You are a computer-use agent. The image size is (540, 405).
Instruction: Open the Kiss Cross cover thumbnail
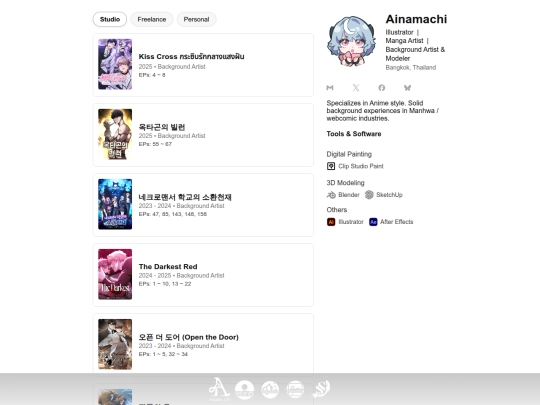pyautogui.click(x=115, y=64)
